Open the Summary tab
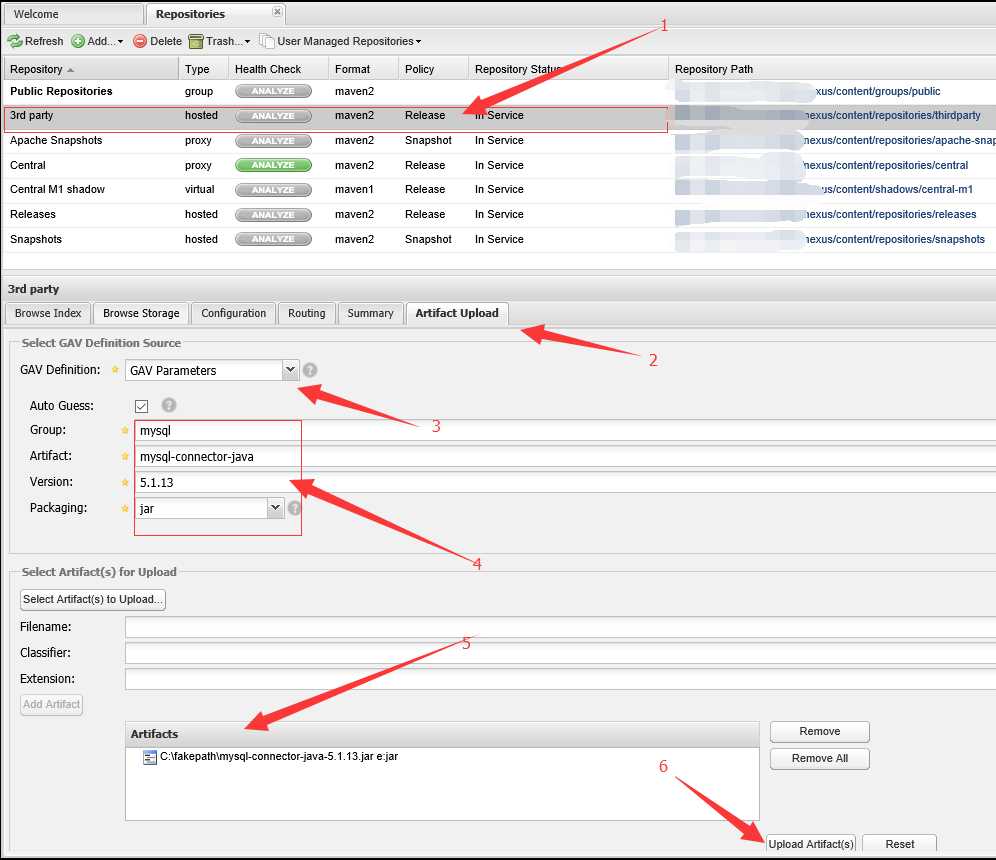 coord(370,313)
